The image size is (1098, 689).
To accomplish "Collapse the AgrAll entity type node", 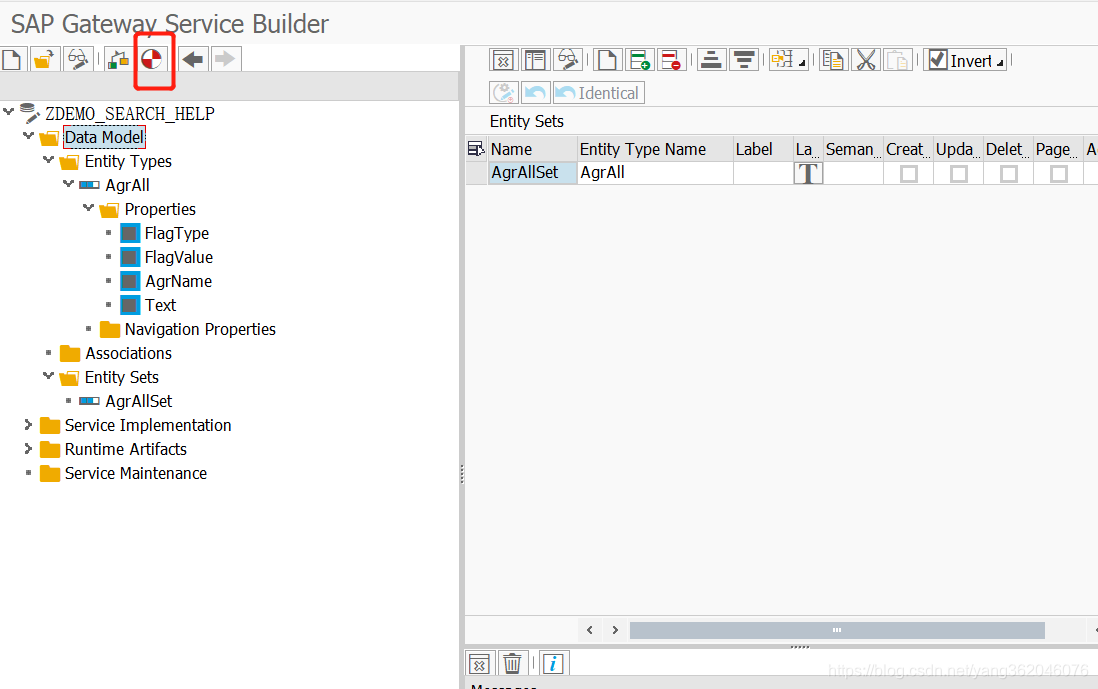I will pos(68,183).
